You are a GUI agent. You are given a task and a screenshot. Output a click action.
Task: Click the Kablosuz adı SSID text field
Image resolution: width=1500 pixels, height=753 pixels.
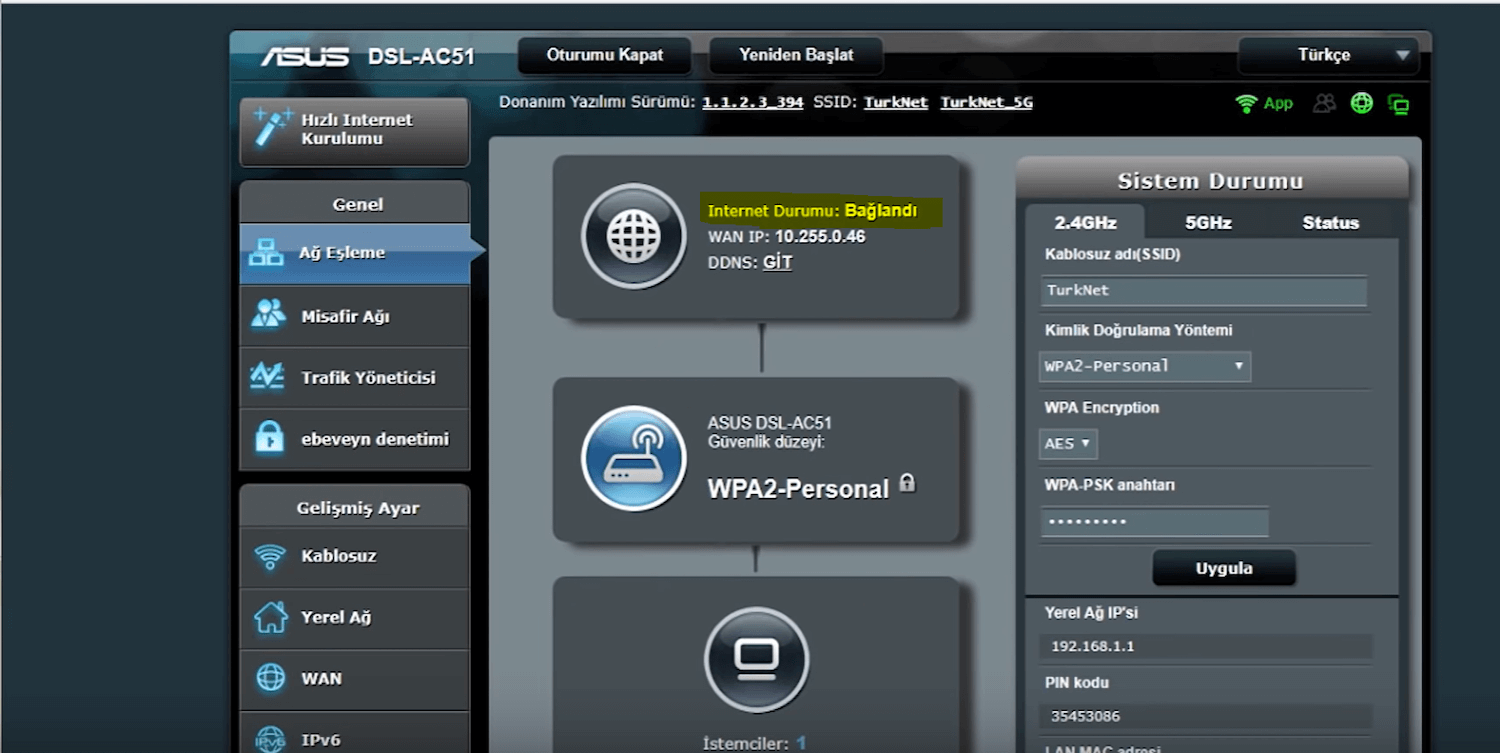(1203, 290)
